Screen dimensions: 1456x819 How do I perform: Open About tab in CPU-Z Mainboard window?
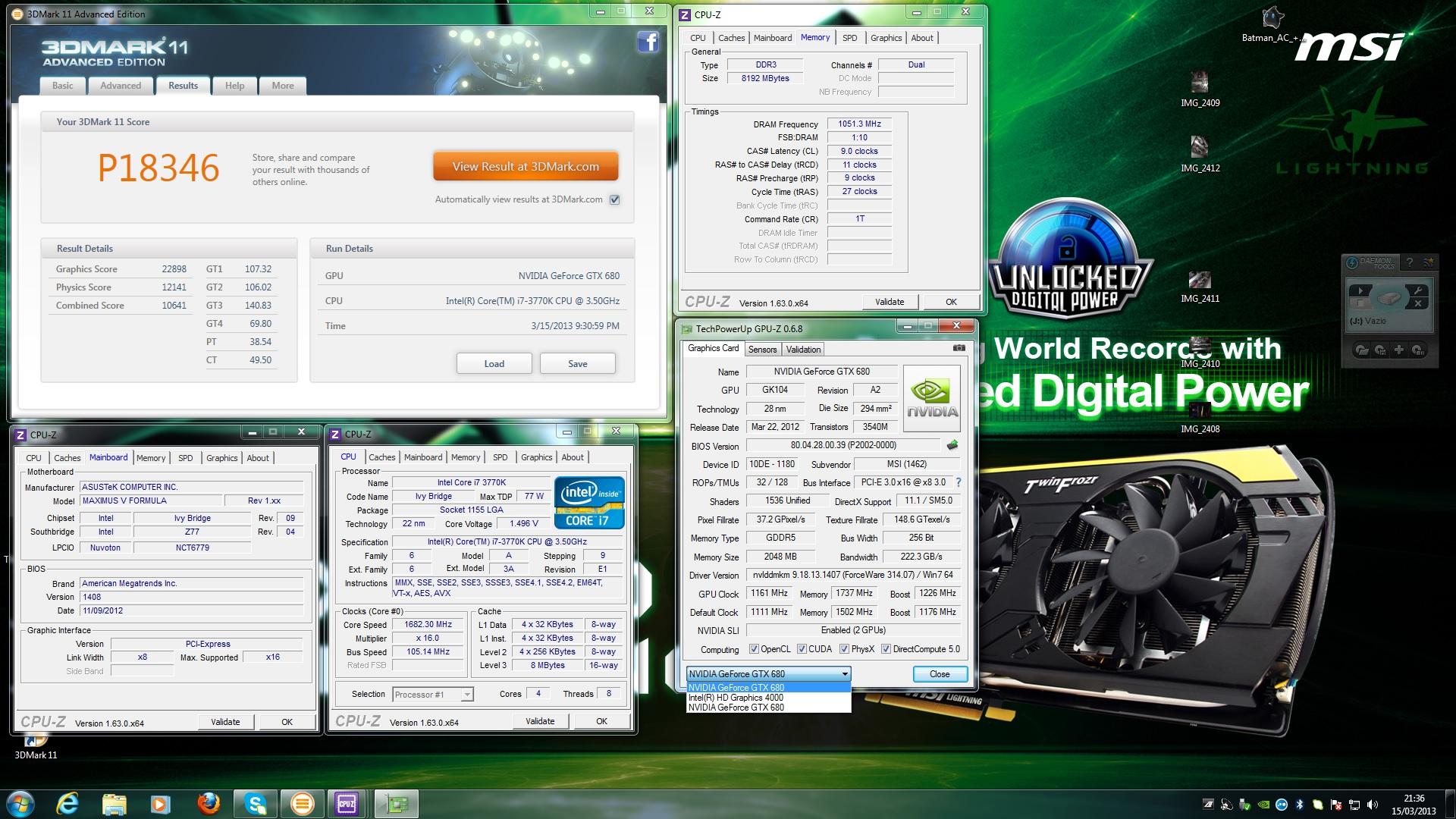(258, 458)
